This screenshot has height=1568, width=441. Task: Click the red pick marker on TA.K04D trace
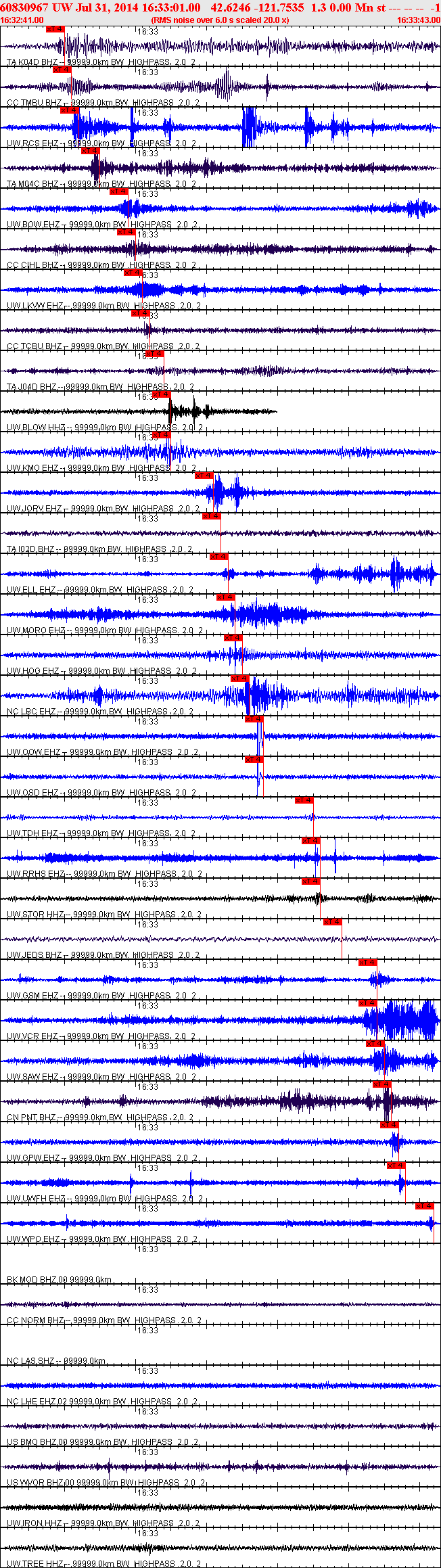[55, 29]
